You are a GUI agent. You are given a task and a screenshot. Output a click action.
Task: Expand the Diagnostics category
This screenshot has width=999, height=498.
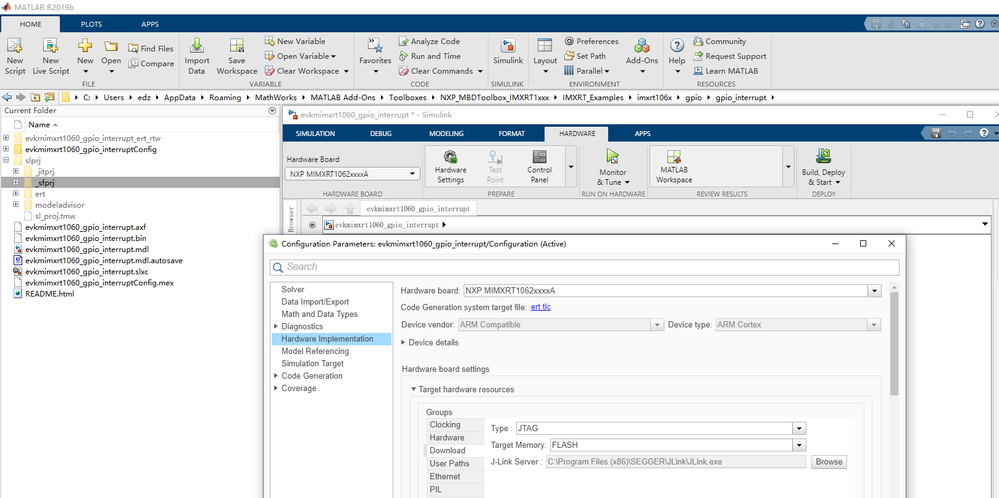click(275, 327)
